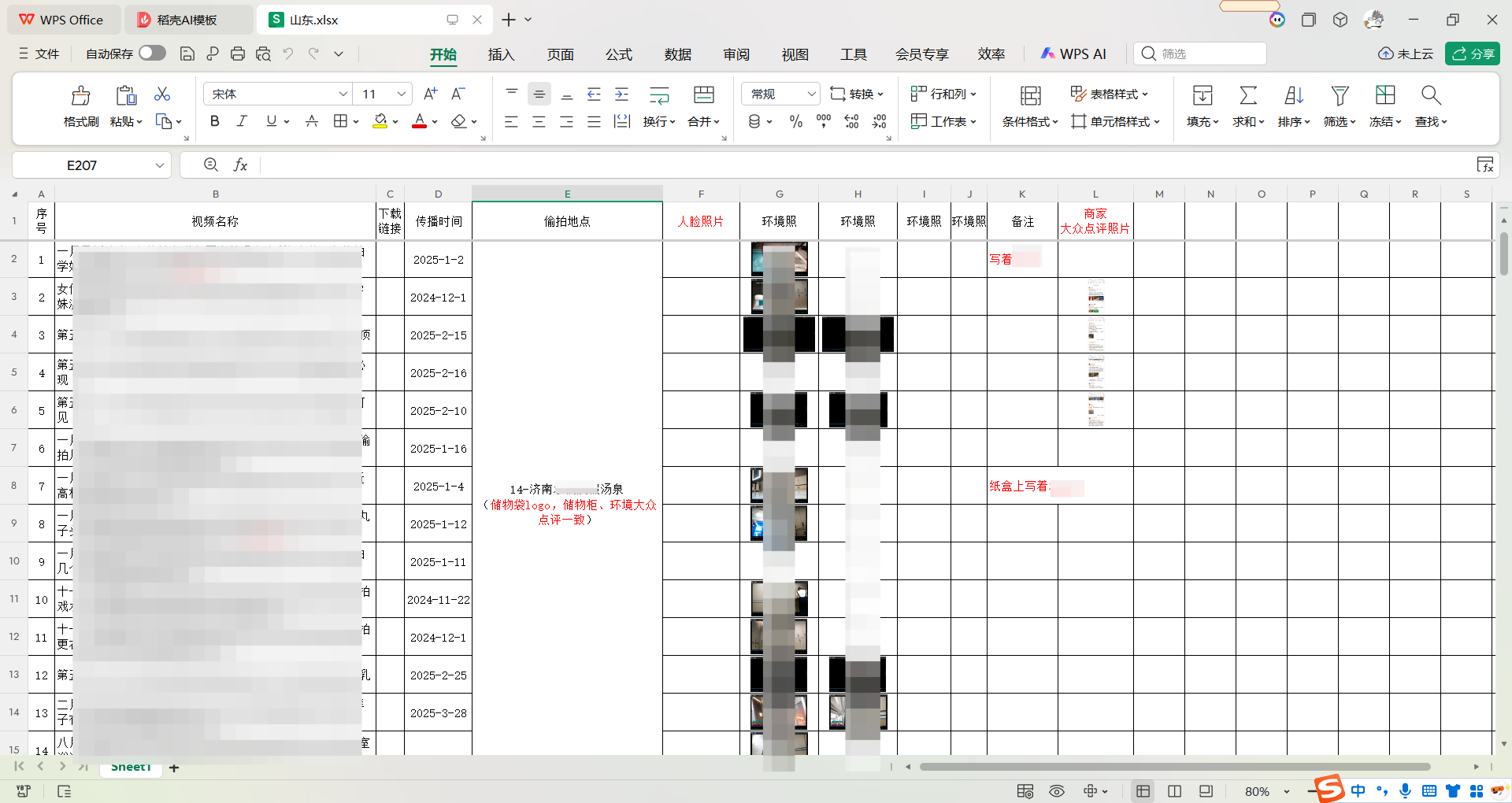Select center horizontal alignment
This screenshot has width=1512, height=803.
pyautogui.click(x=539, y=121)
